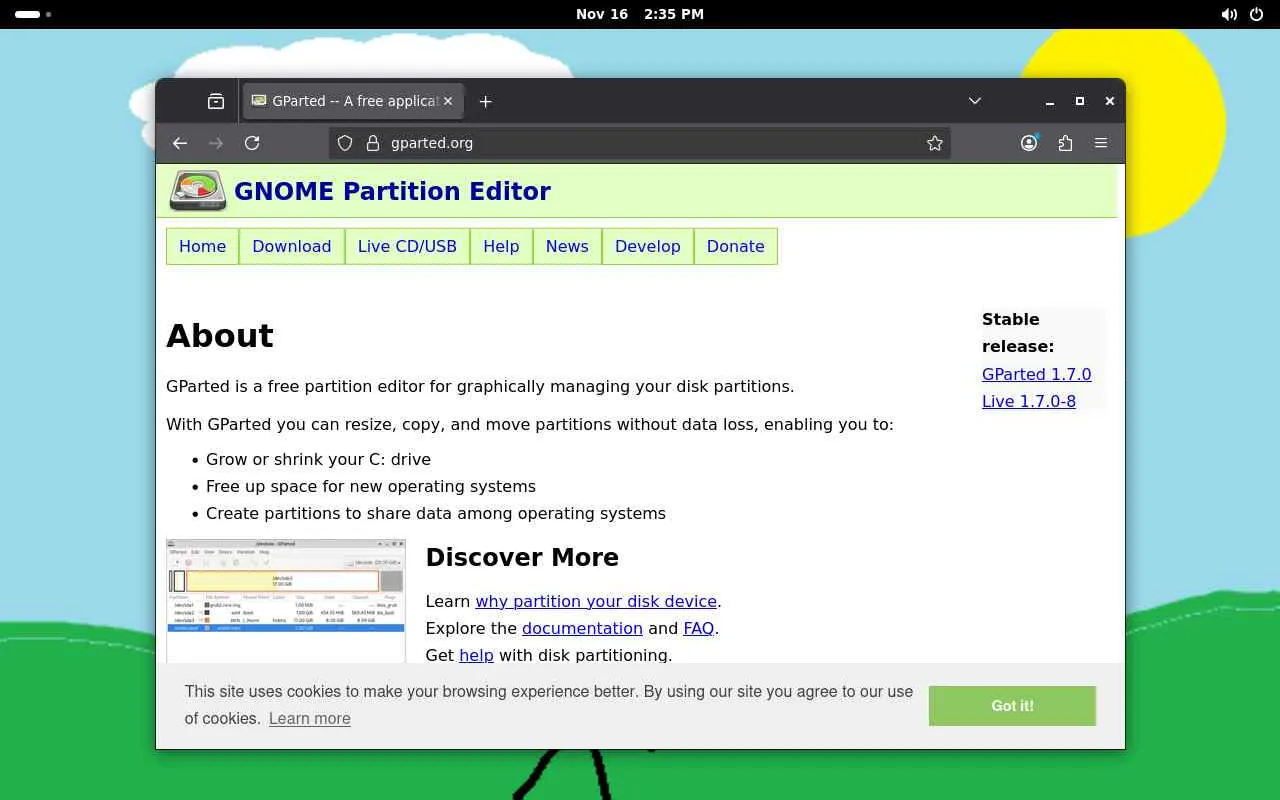This screenshot has width=1280, height=800.
Task: Open the Firefox hamburger application menu
Action: tap(1101, 143)
